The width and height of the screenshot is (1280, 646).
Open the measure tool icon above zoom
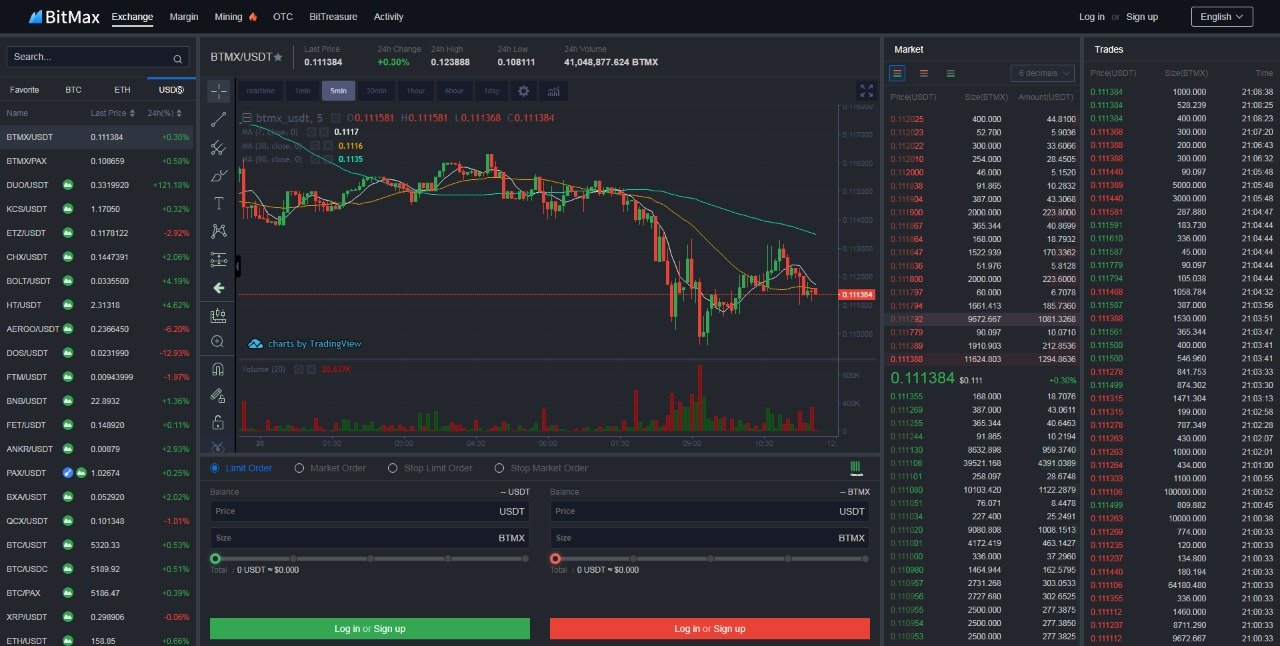coord(219,315)
